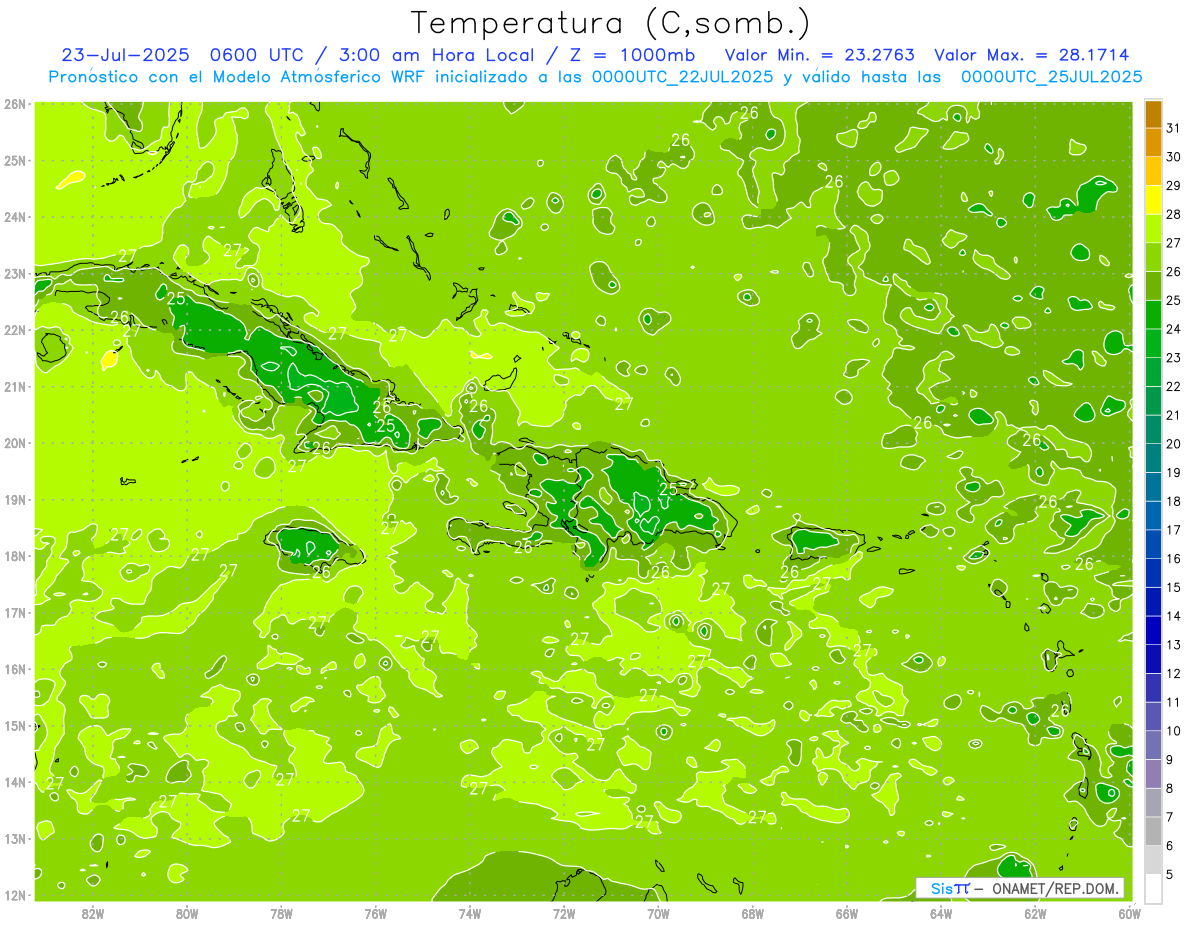1200x927 pixels.
Task: Click the white swatch below legend value 5
Action: click(x=1153, y=887)
